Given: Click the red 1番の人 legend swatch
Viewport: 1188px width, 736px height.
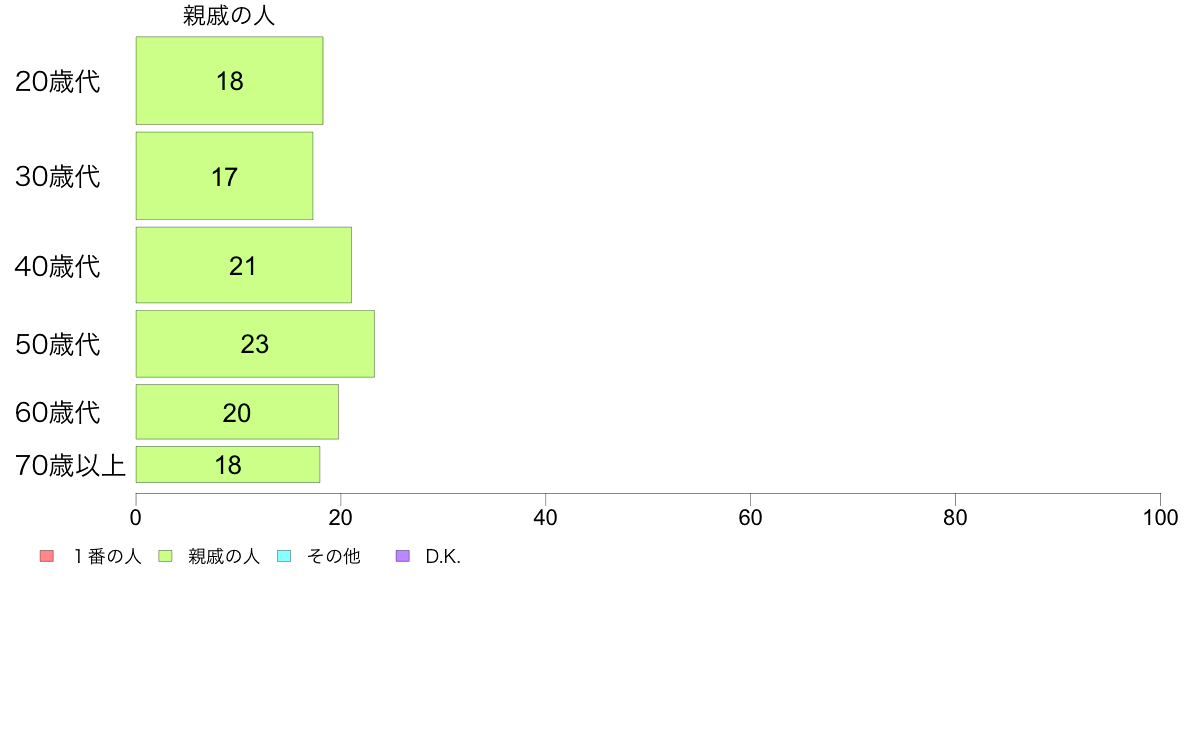Looking at the screenshot, I should click(x=47, y=556).
